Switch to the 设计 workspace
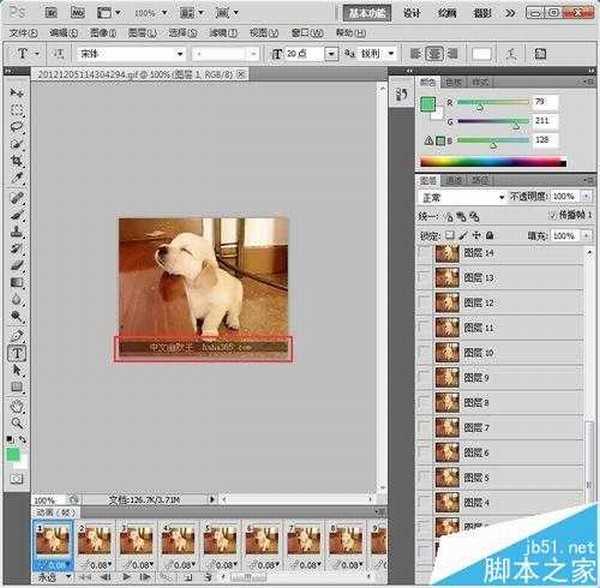Image resolution: width=600 pixels, height=588 pixels. [x=412, y=14]
